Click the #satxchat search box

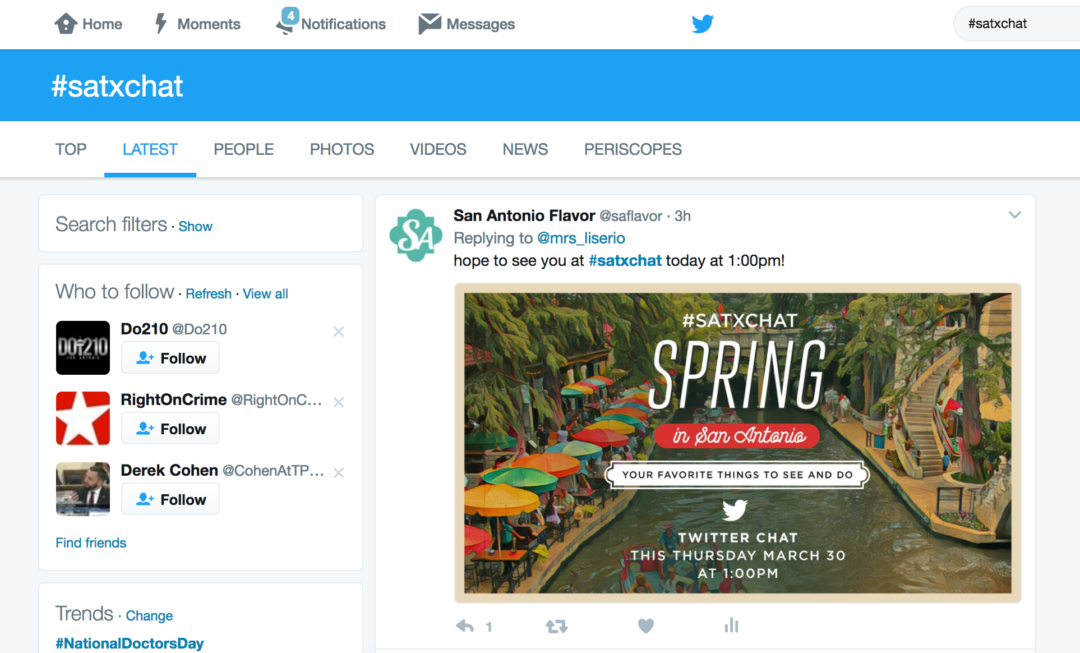[1015, 23]
